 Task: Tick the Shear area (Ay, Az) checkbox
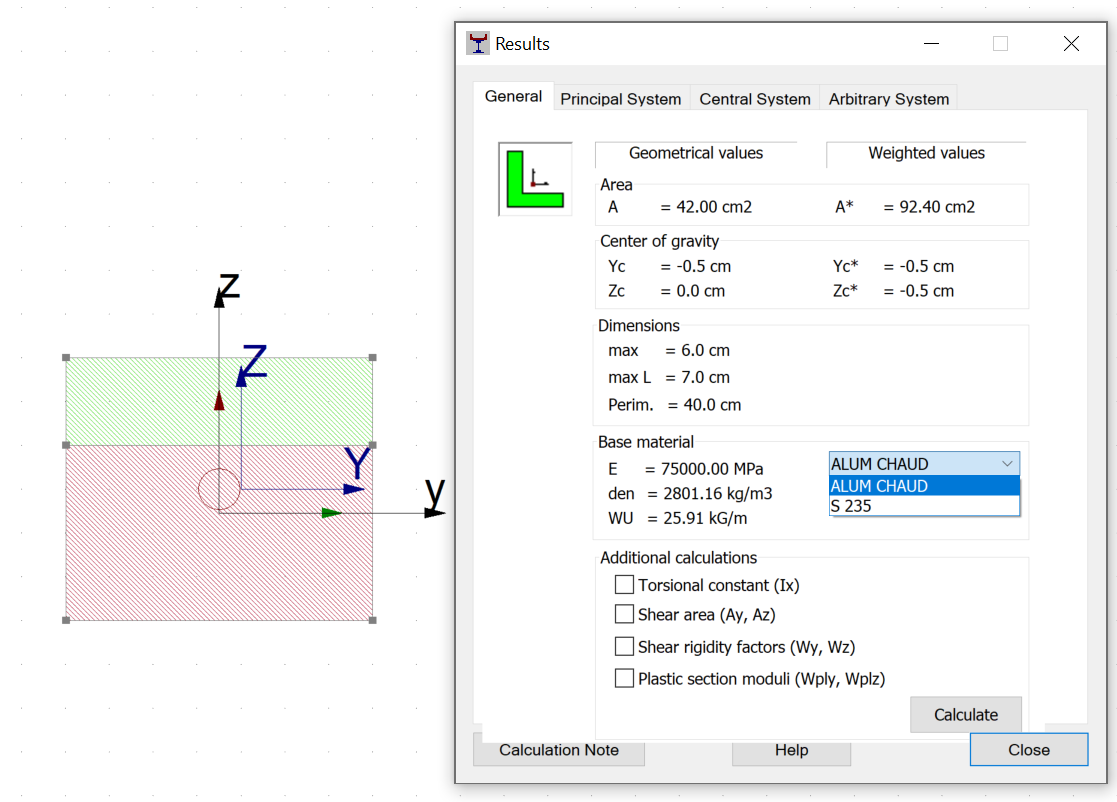click(624, 614)
